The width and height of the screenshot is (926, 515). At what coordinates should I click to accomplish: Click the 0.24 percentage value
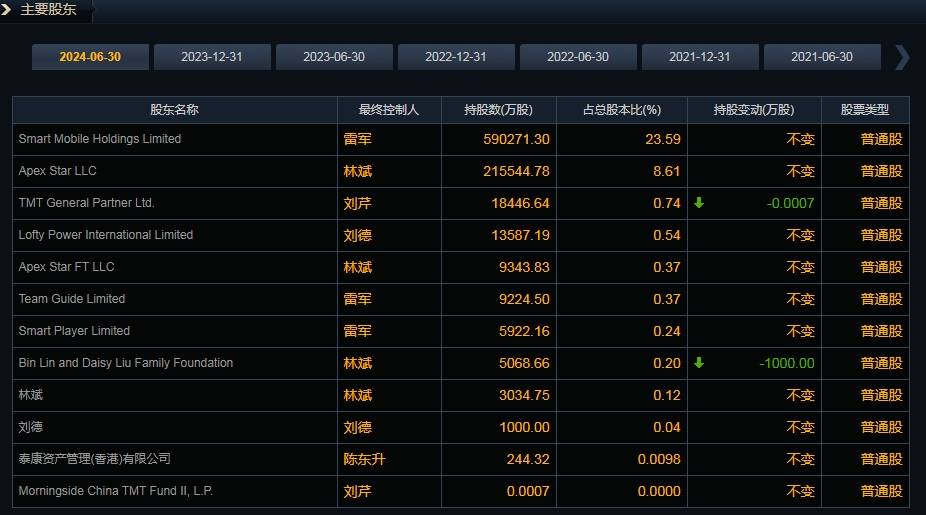click(x=667, y=331)
